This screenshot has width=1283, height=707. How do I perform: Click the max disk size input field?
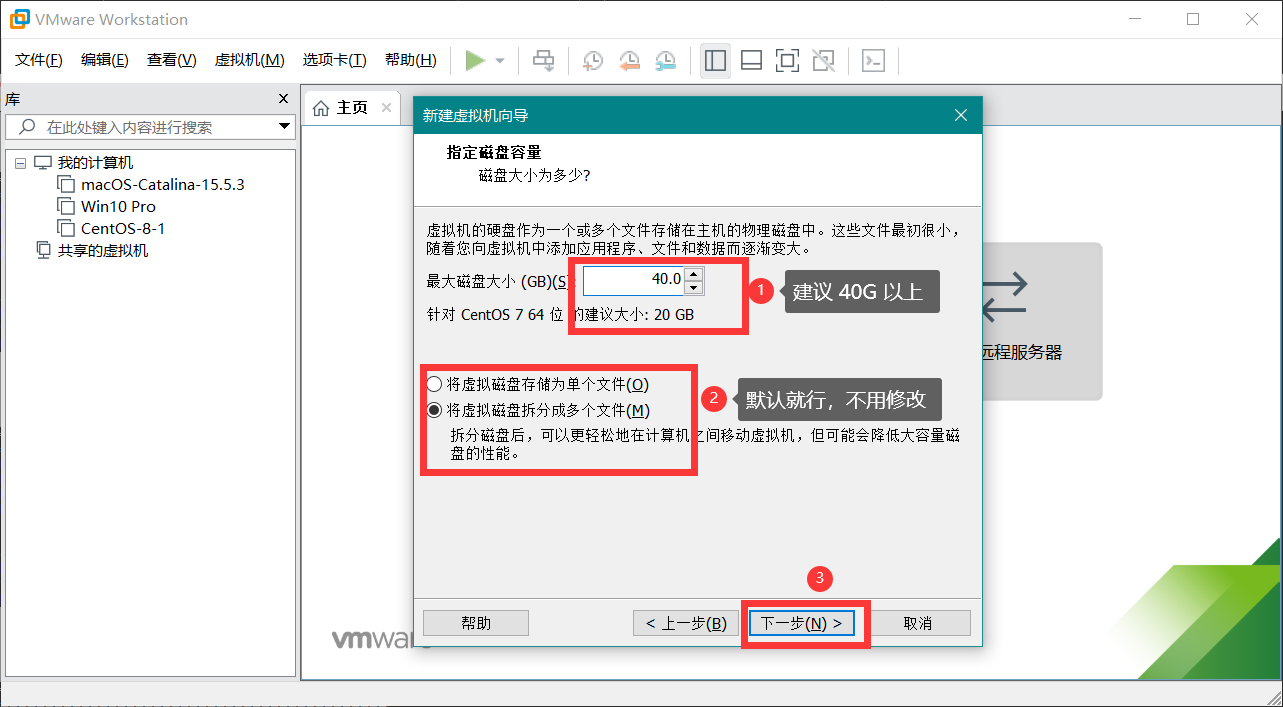pos(633,280)
